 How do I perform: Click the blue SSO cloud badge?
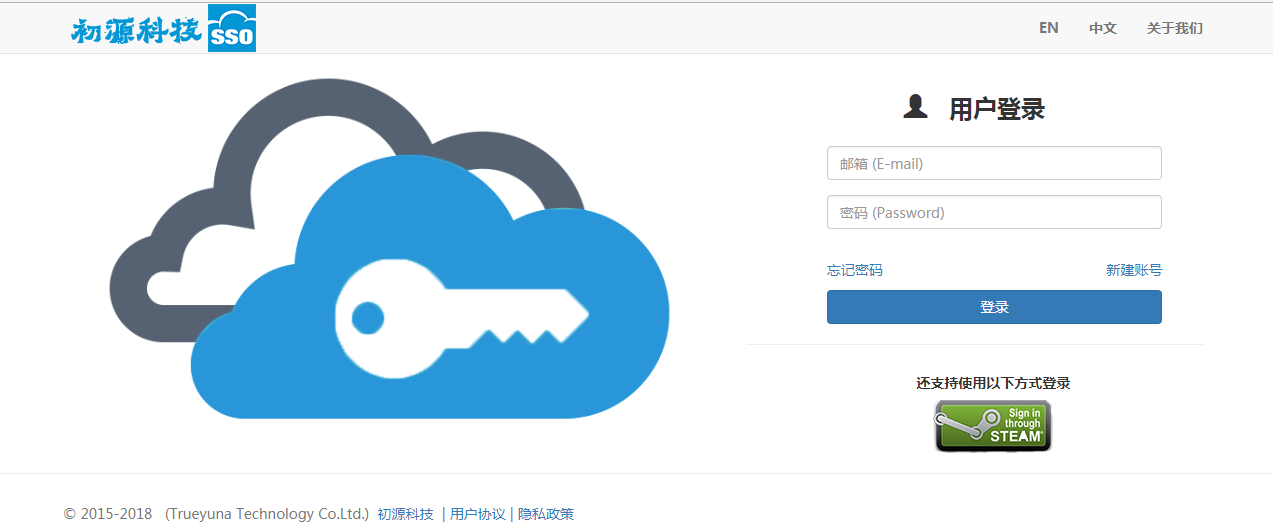pyautogui.click(x=232, y=29)
